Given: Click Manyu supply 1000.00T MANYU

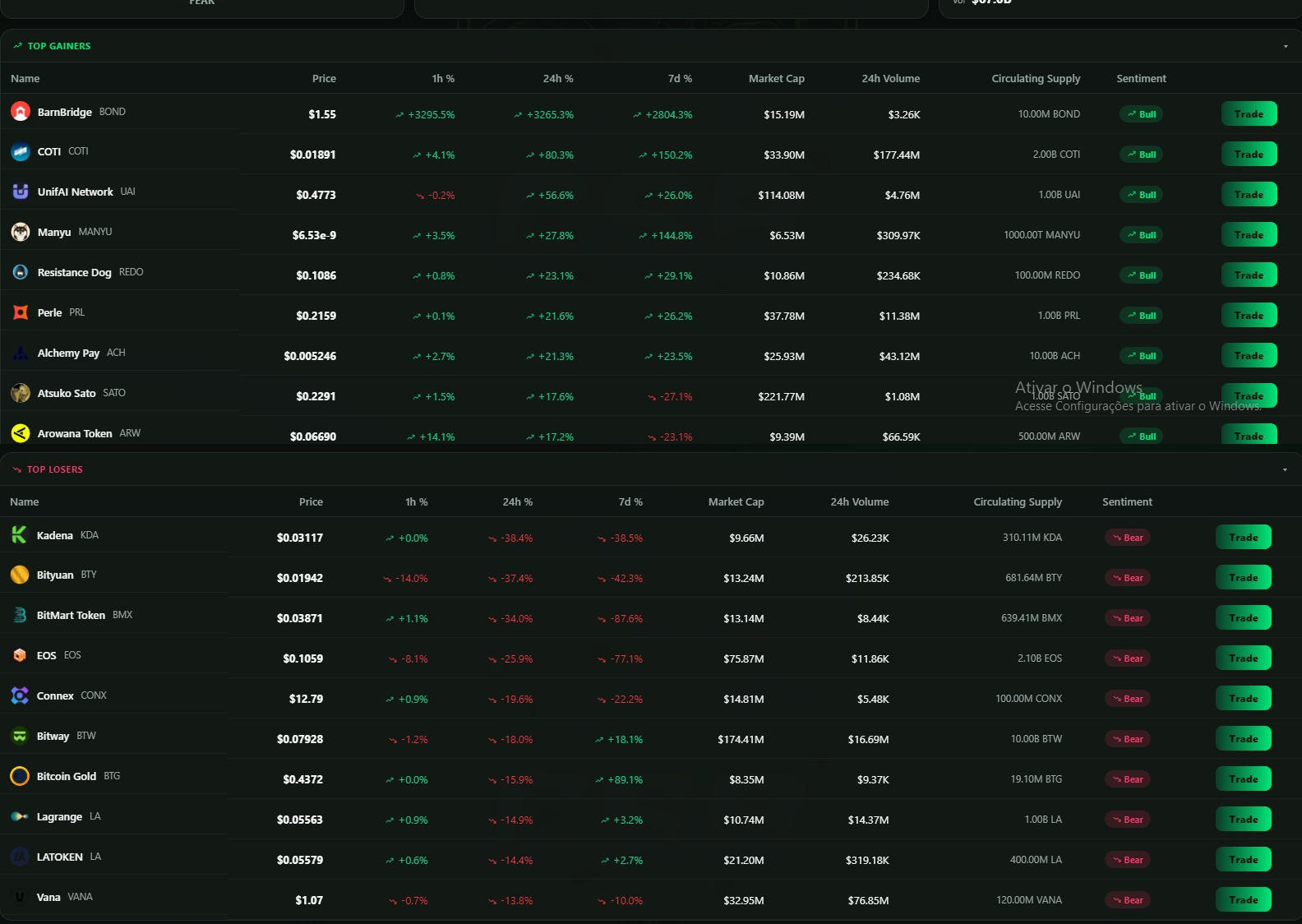Looking at the screenshot, I should pos(1041,235).
